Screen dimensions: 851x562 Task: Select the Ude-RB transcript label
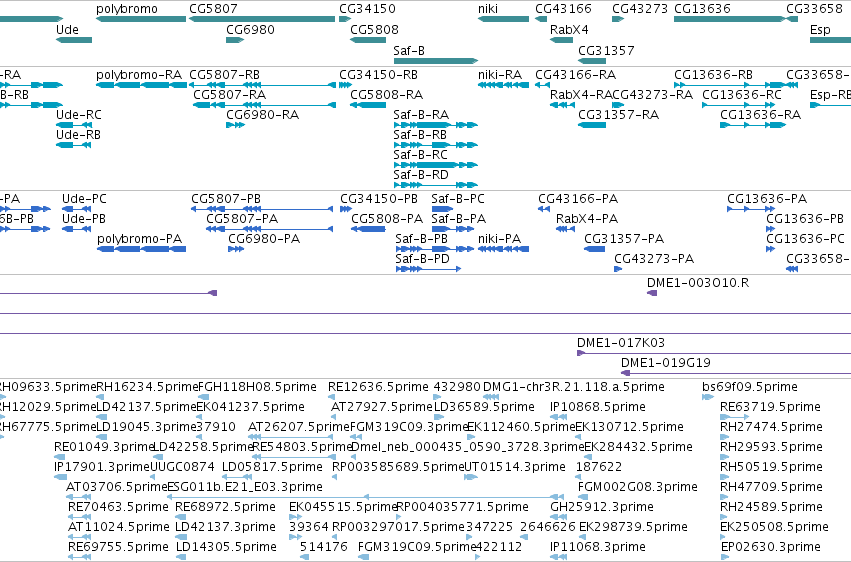click(78, 135)
